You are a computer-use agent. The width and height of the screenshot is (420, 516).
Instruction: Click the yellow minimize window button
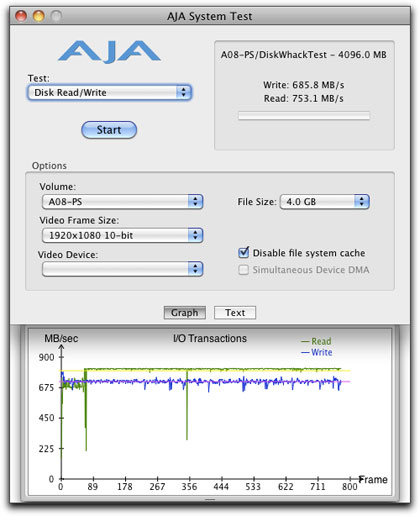(39, 16)
